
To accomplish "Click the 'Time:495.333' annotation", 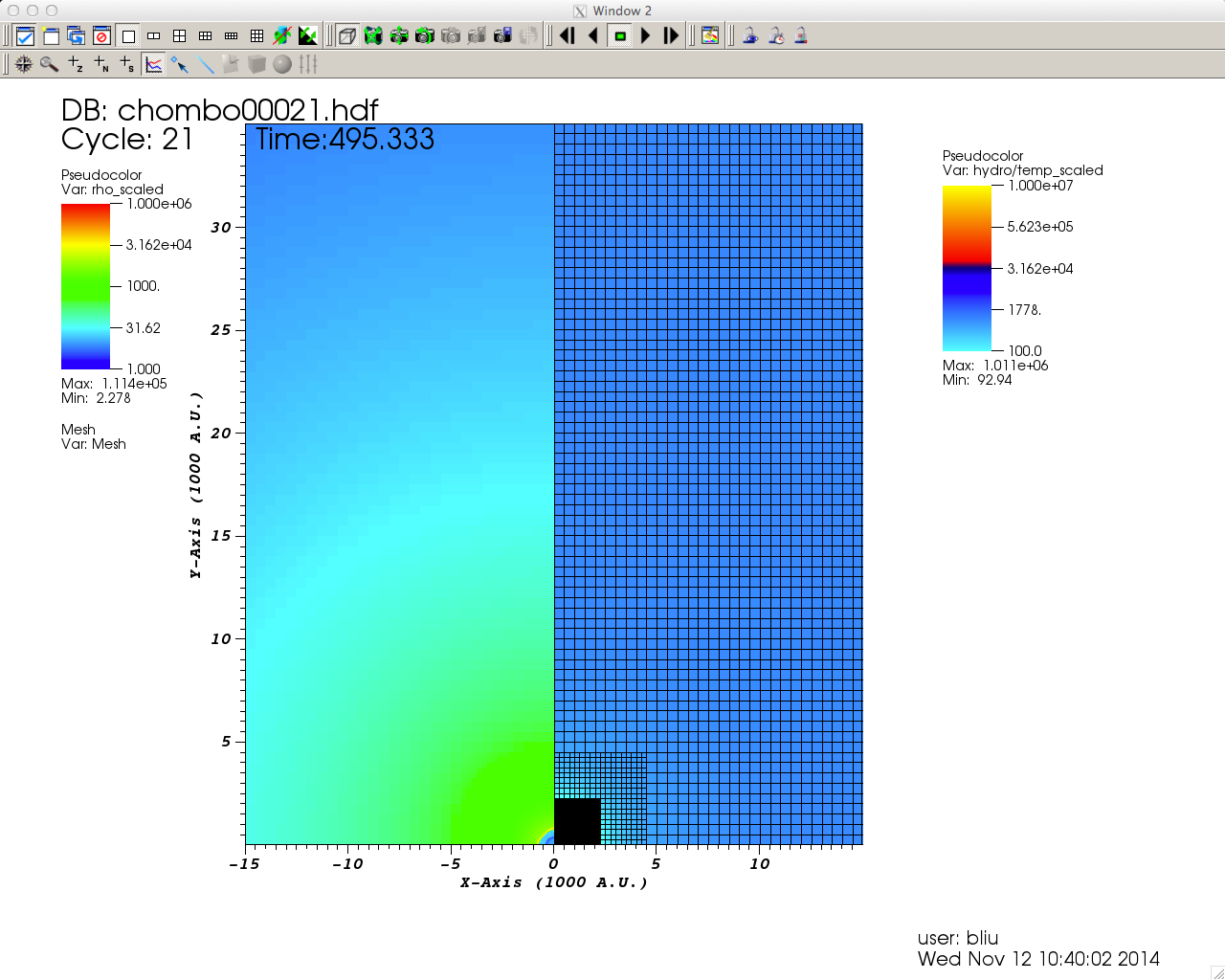I will [345, 139].
